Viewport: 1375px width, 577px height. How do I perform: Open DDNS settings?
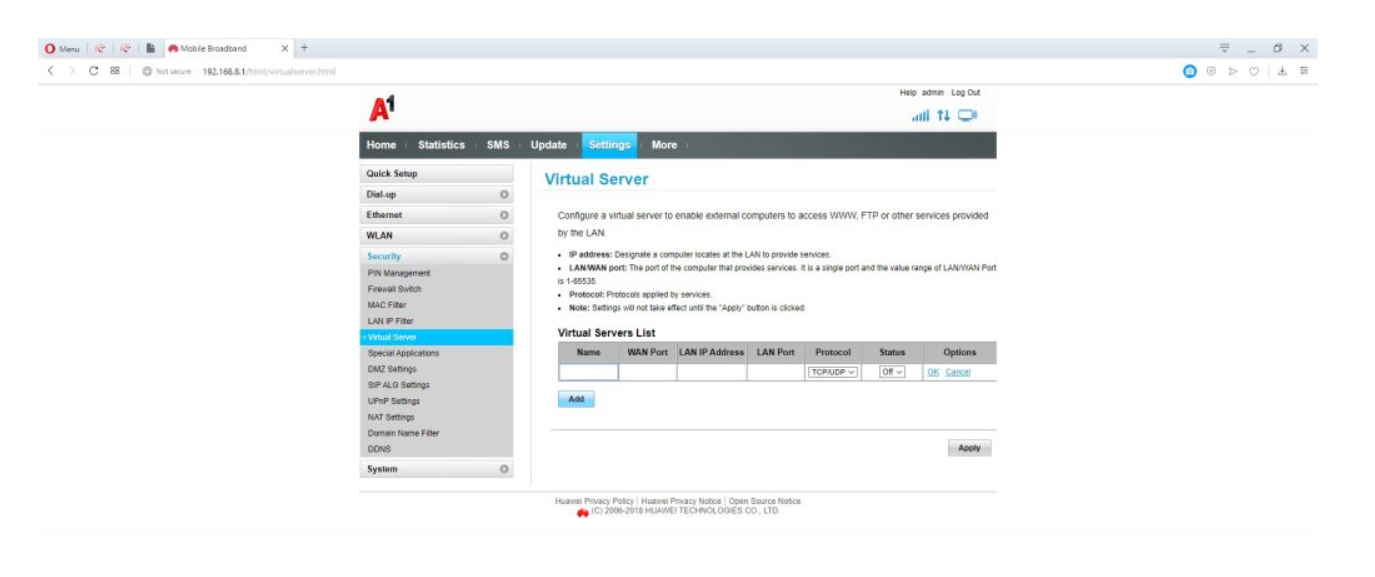[379, 449]
